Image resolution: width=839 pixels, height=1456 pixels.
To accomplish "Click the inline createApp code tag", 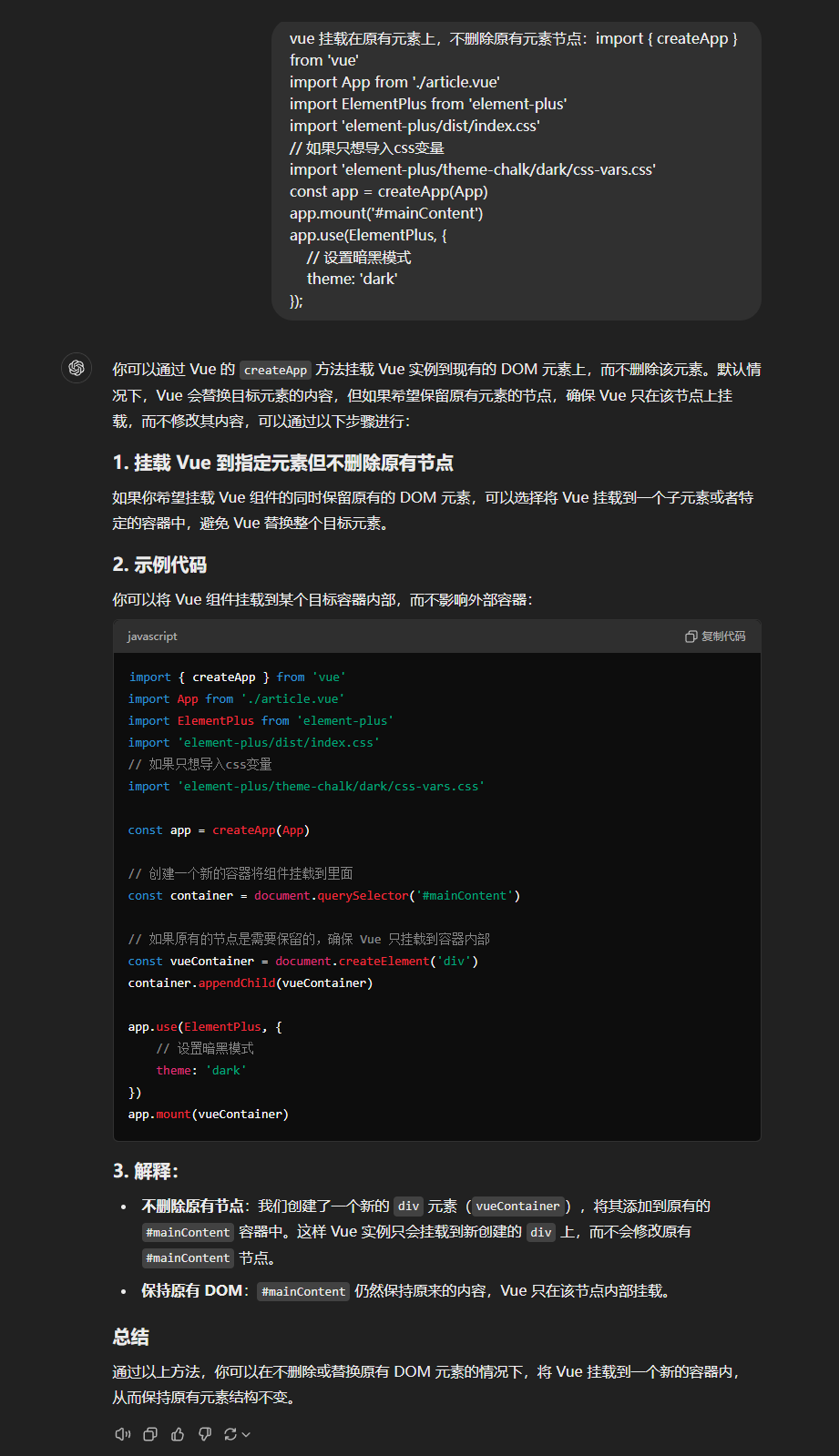I will 275,370.
